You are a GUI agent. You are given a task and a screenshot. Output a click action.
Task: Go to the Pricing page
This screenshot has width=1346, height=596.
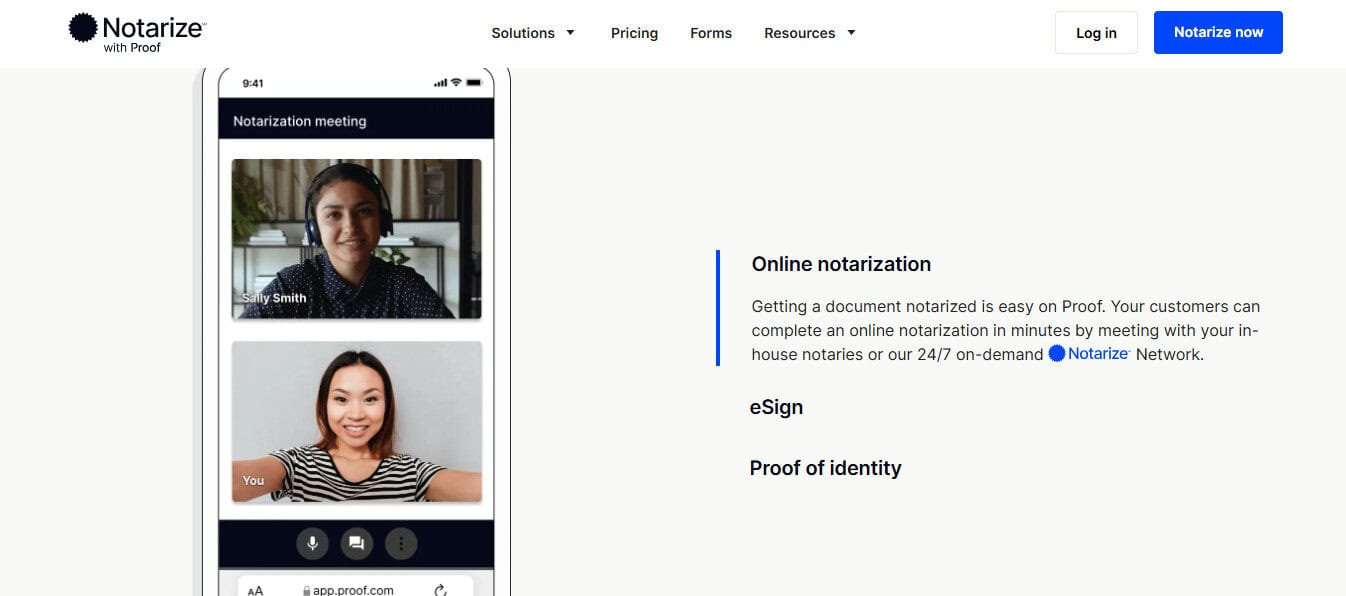click(x=634, y=33)
